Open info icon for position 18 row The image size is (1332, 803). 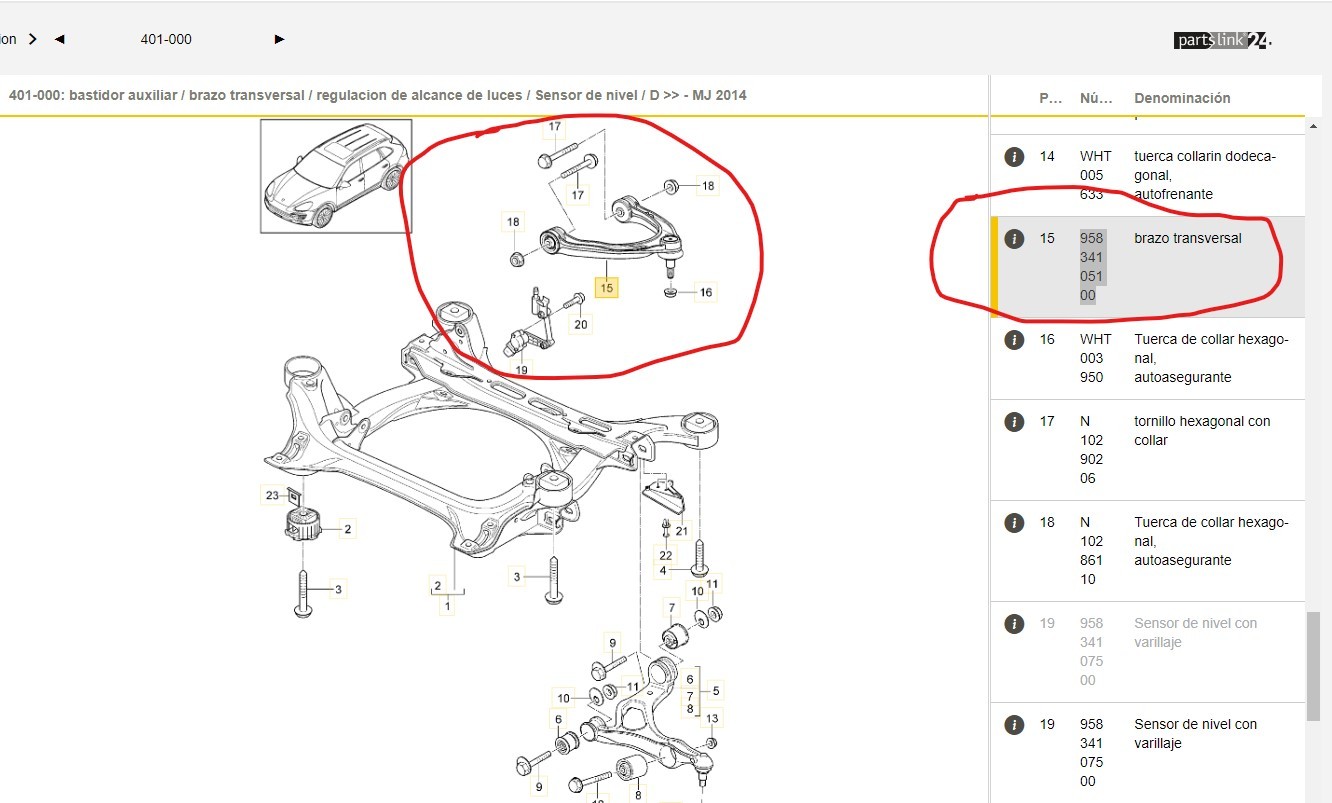click(1014, 523)
